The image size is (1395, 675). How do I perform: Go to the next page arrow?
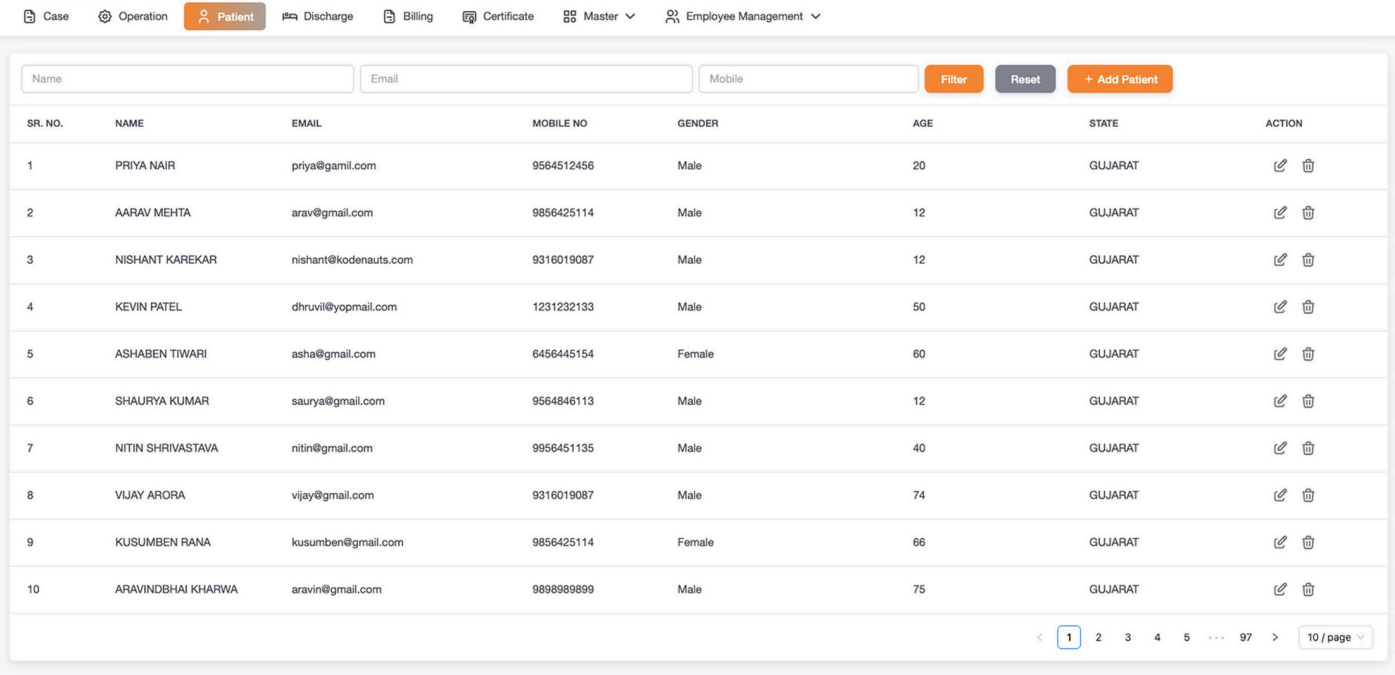pyautogui.click(x=1275, y=637)
